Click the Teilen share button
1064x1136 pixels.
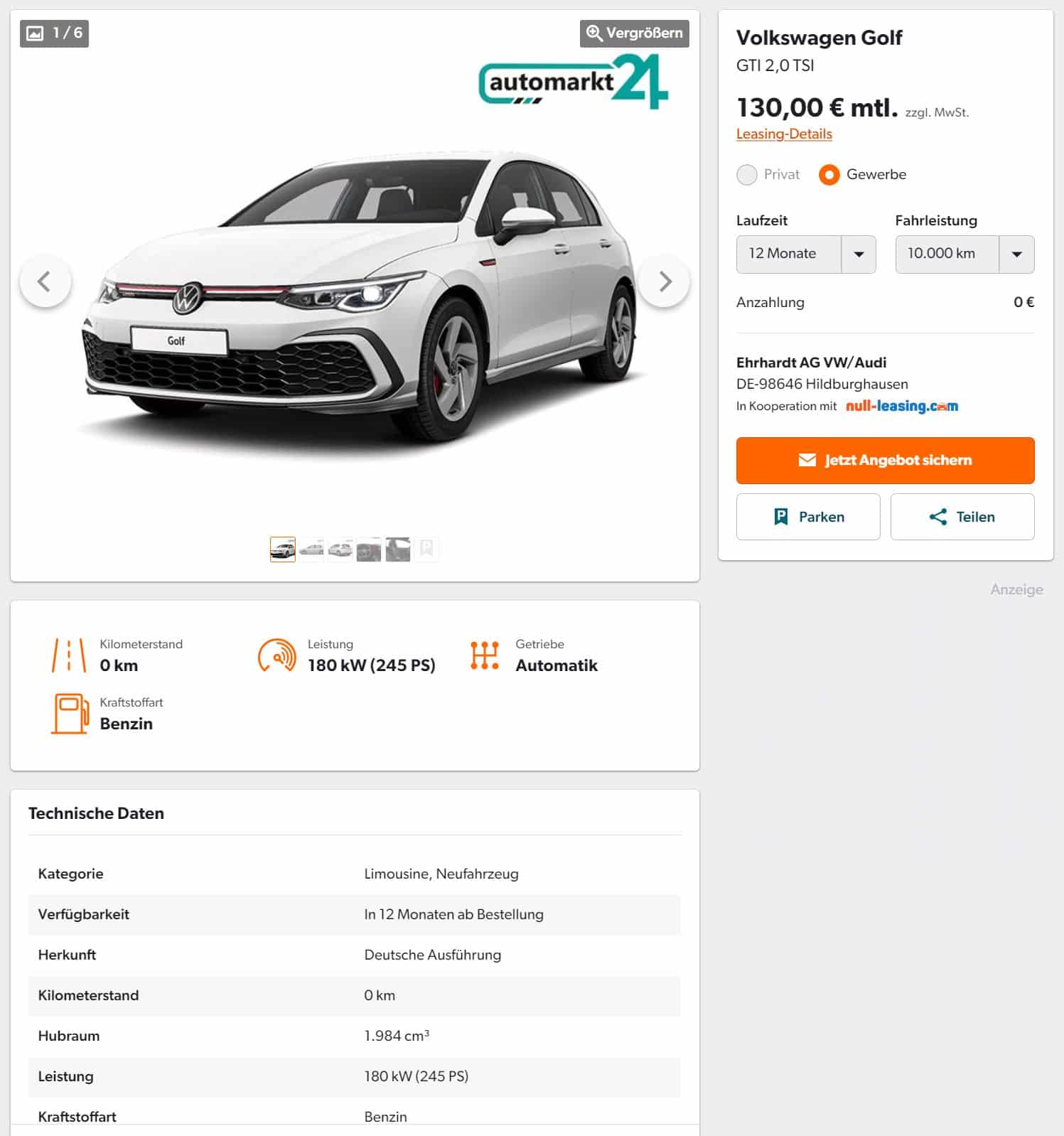click(962, 517)
